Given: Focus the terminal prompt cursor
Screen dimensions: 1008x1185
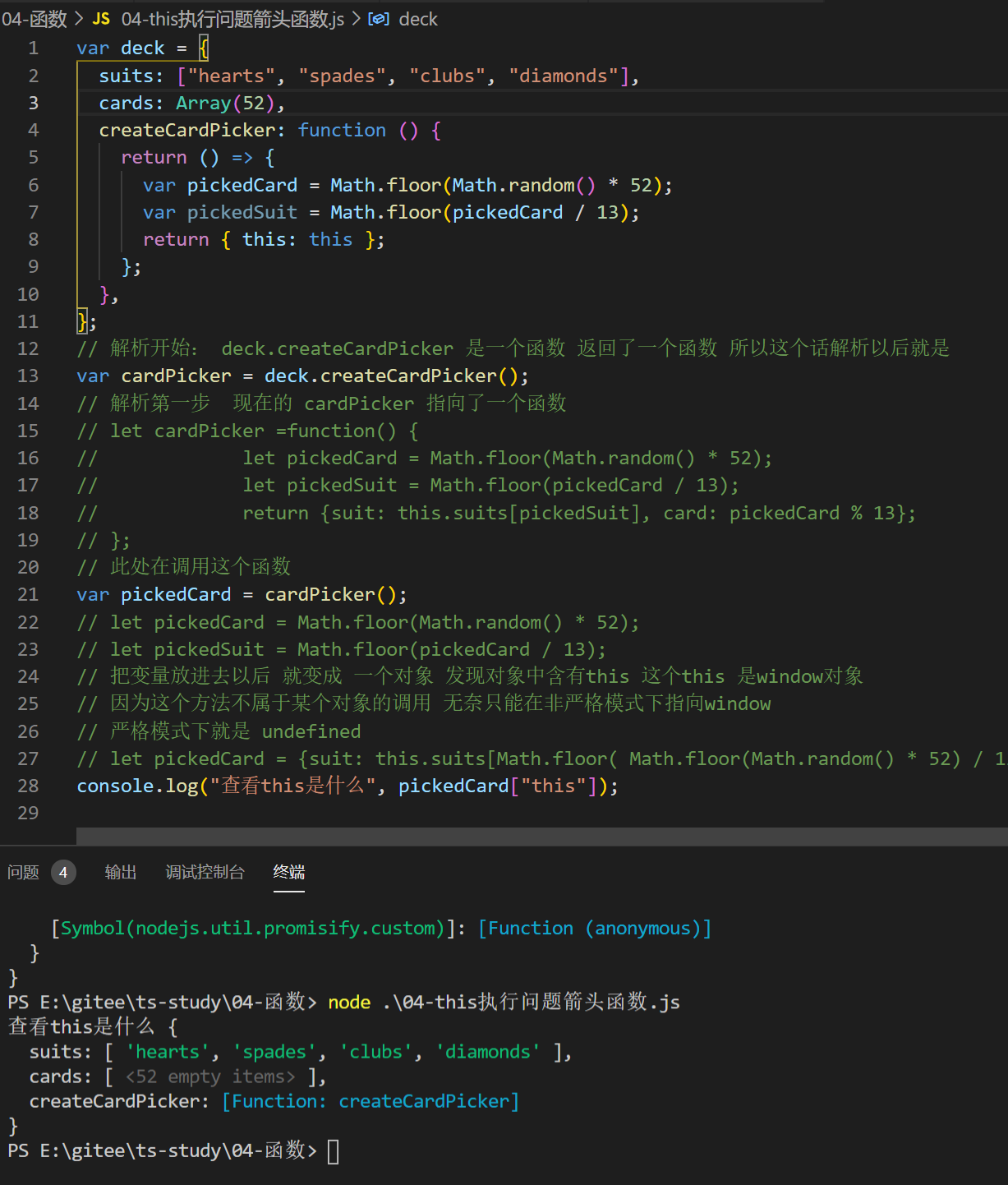Looking at the screenshot, I should (x=333, y=1151).
